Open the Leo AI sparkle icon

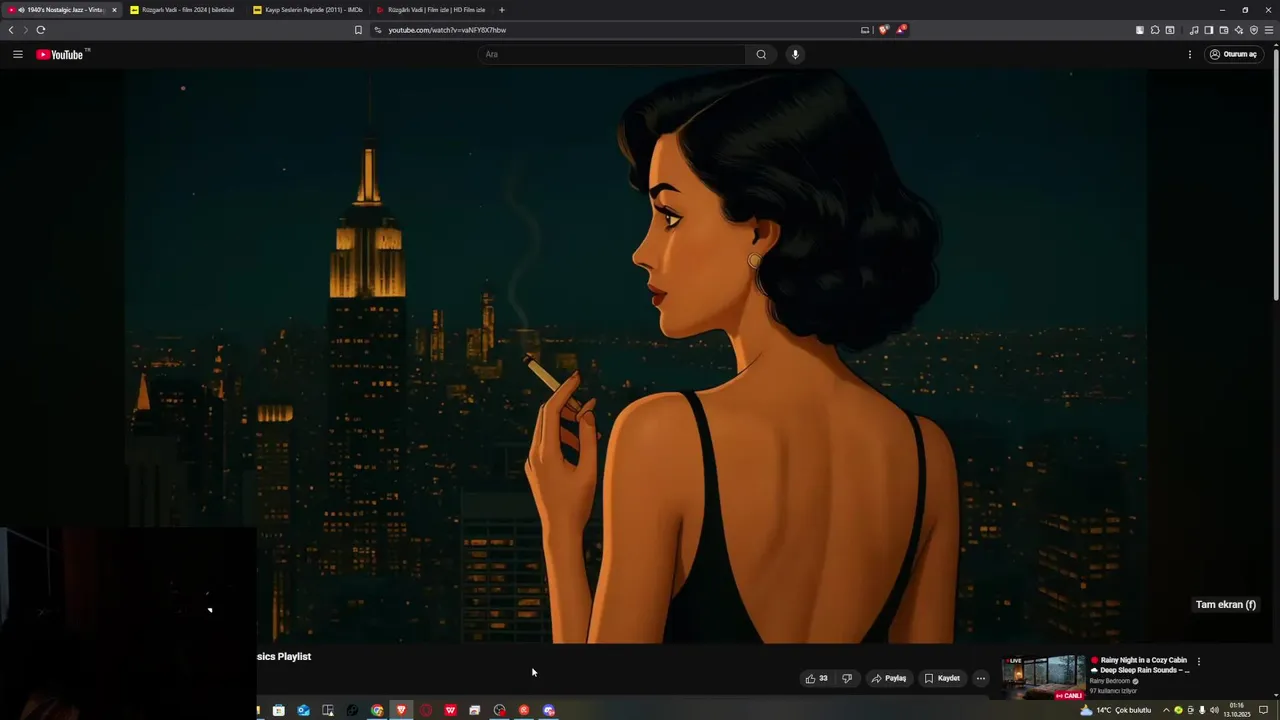(x=1238, y=30)
